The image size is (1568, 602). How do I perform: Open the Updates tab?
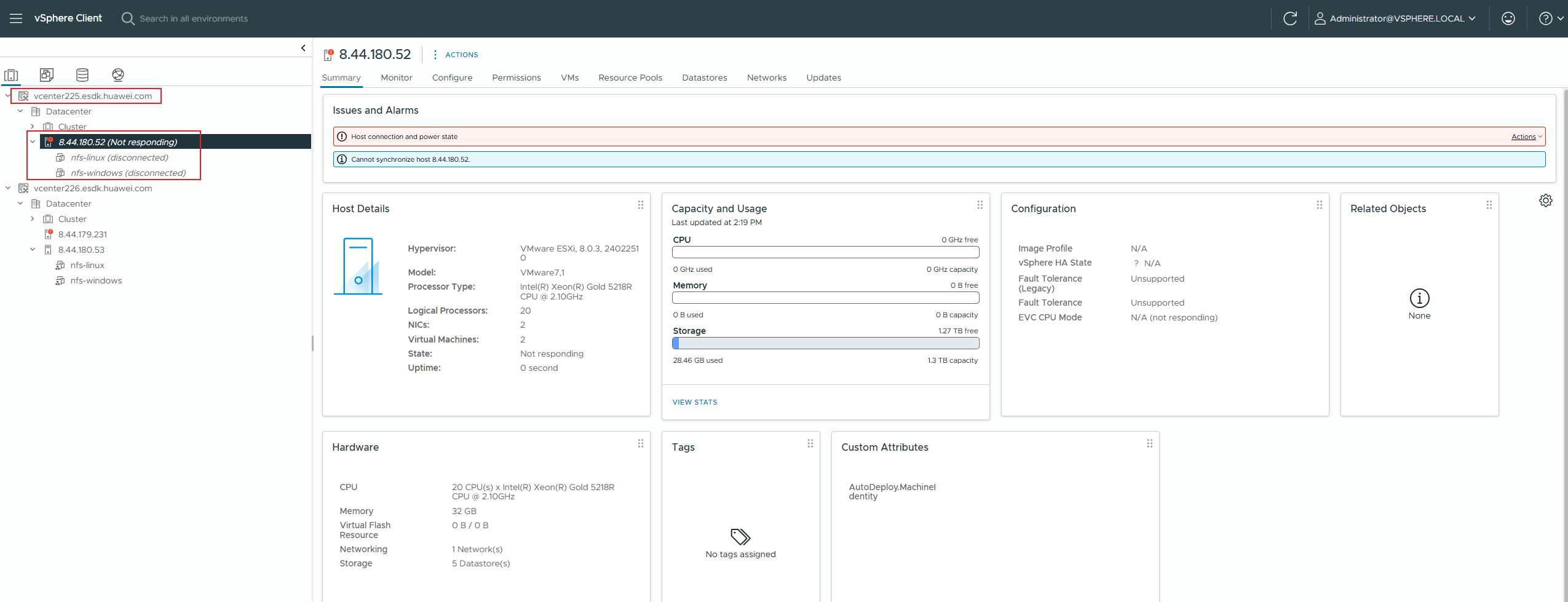824,77
